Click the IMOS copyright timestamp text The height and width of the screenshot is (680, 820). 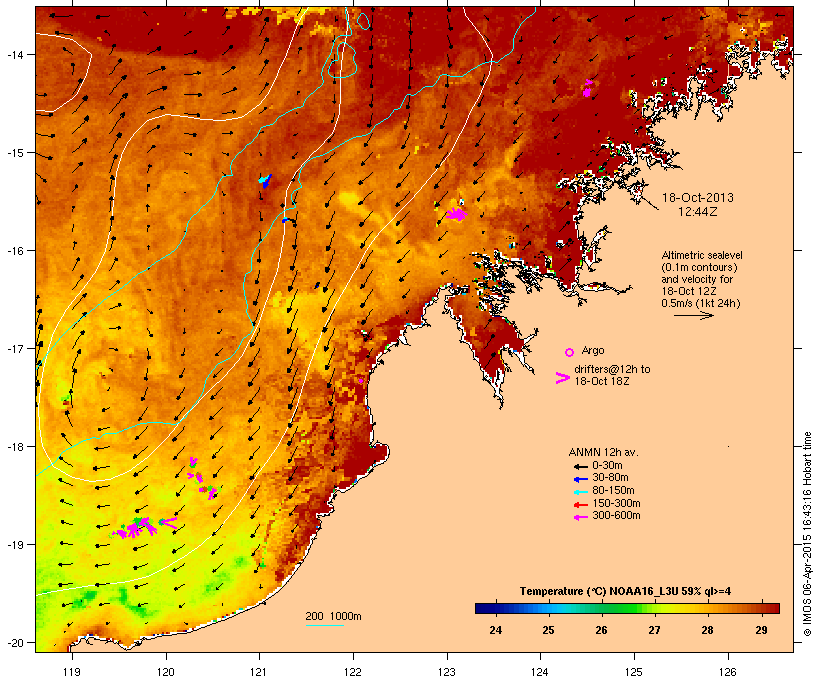pos(807,534)
